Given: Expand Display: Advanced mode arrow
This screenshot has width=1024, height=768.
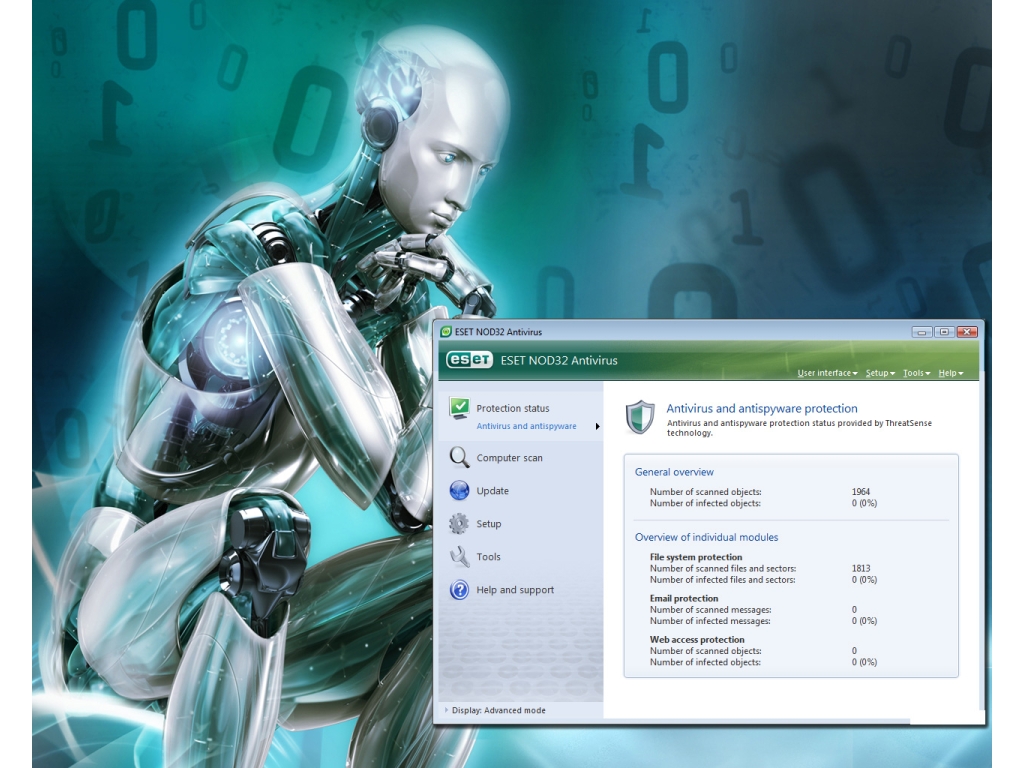Looking at the screenshot, I should tap(446, 710).
